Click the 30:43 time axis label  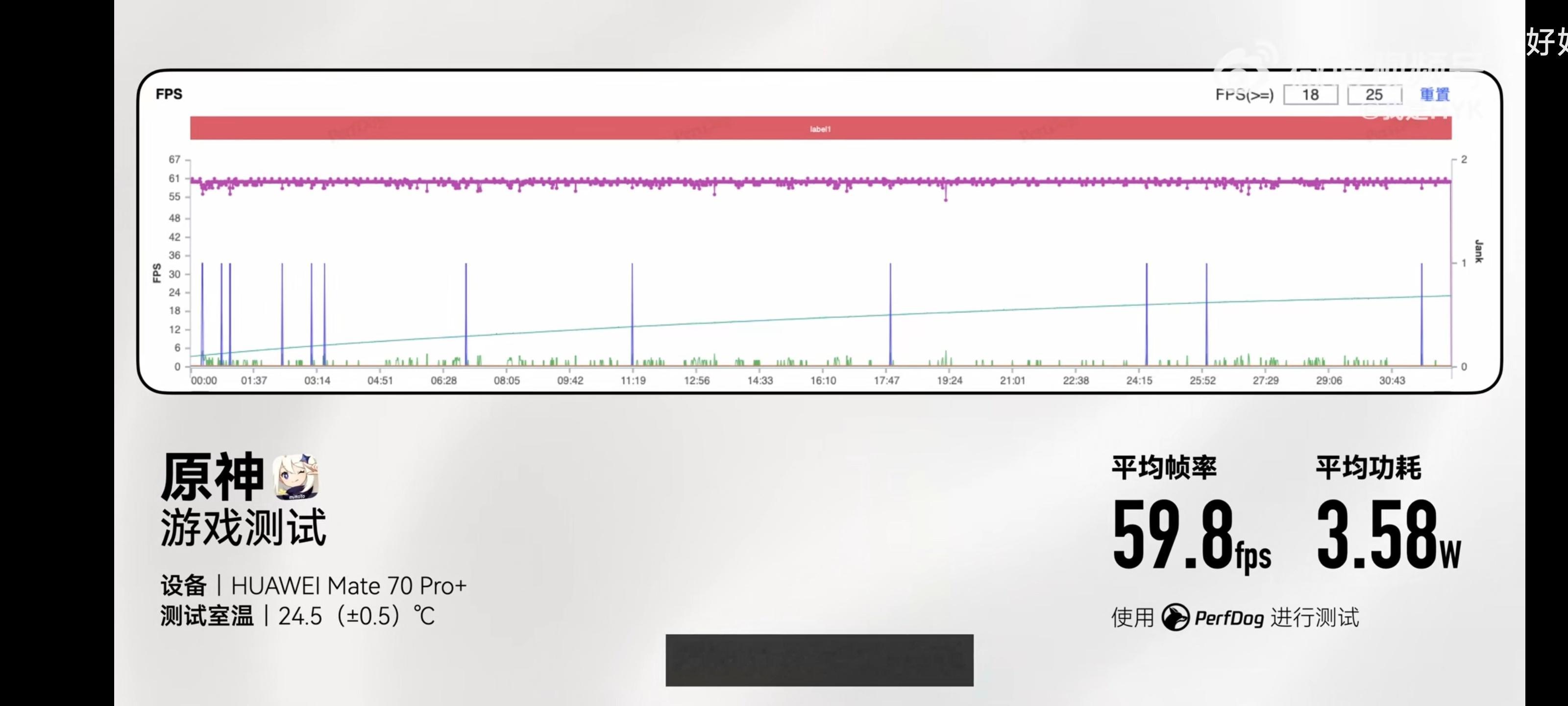point(1392,381)
